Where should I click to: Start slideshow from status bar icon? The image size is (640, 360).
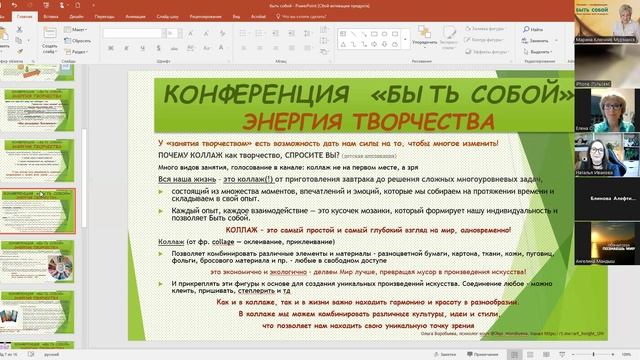click(562, 354)
